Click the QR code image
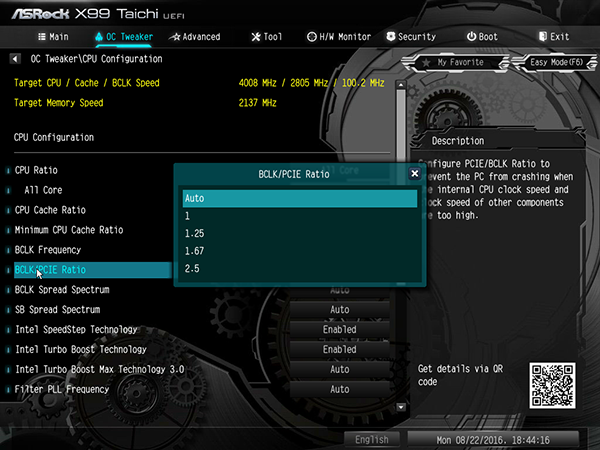This screenshot has width=600, height=450. [x=552, y=385]
